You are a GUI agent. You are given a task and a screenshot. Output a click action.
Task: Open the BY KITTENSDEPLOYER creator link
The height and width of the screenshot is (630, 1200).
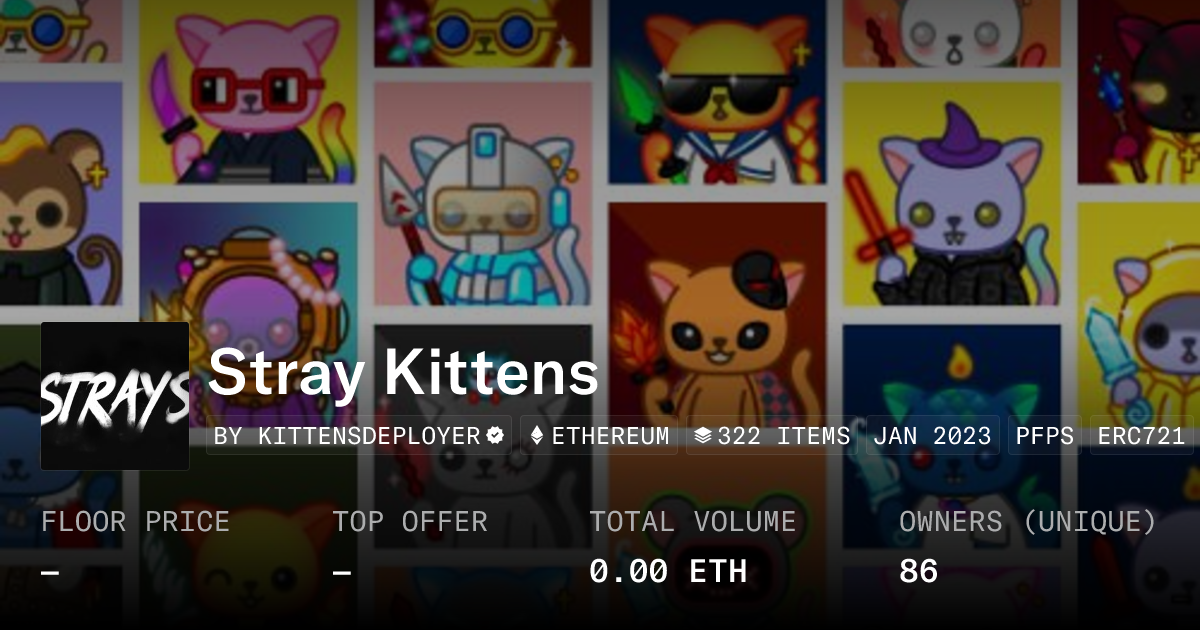coord(359,436)
